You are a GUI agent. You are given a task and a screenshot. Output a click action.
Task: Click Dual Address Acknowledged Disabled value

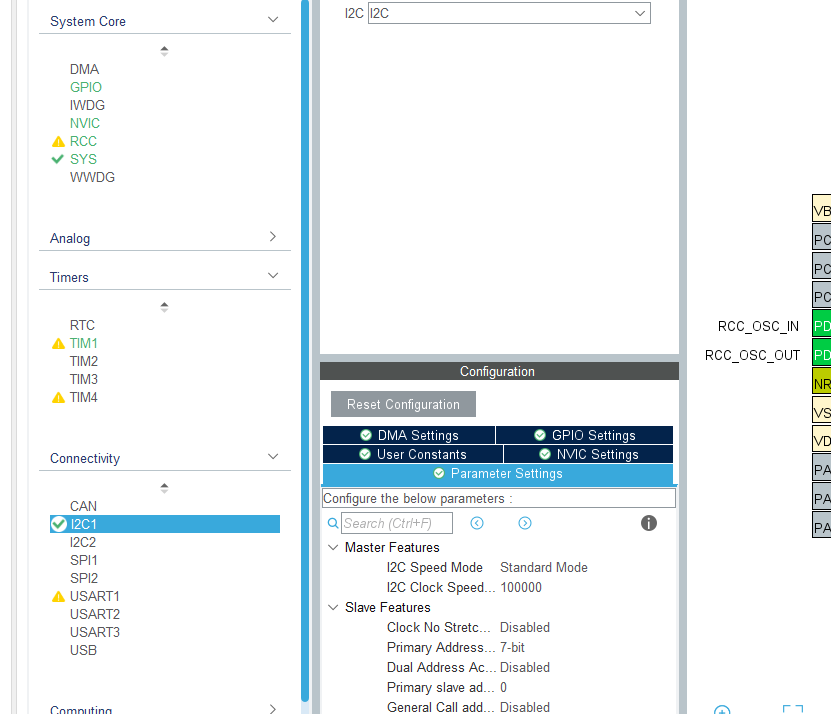(525, 668)
